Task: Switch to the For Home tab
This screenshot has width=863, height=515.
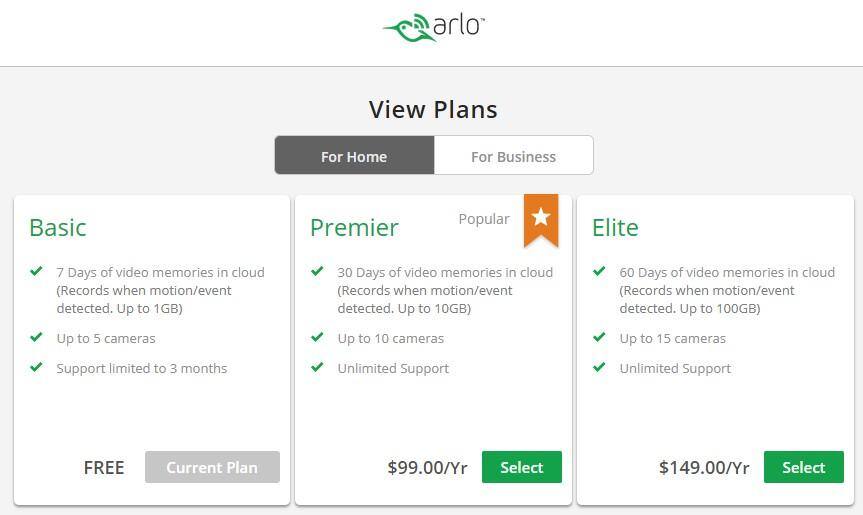Action: coord(354,156)
